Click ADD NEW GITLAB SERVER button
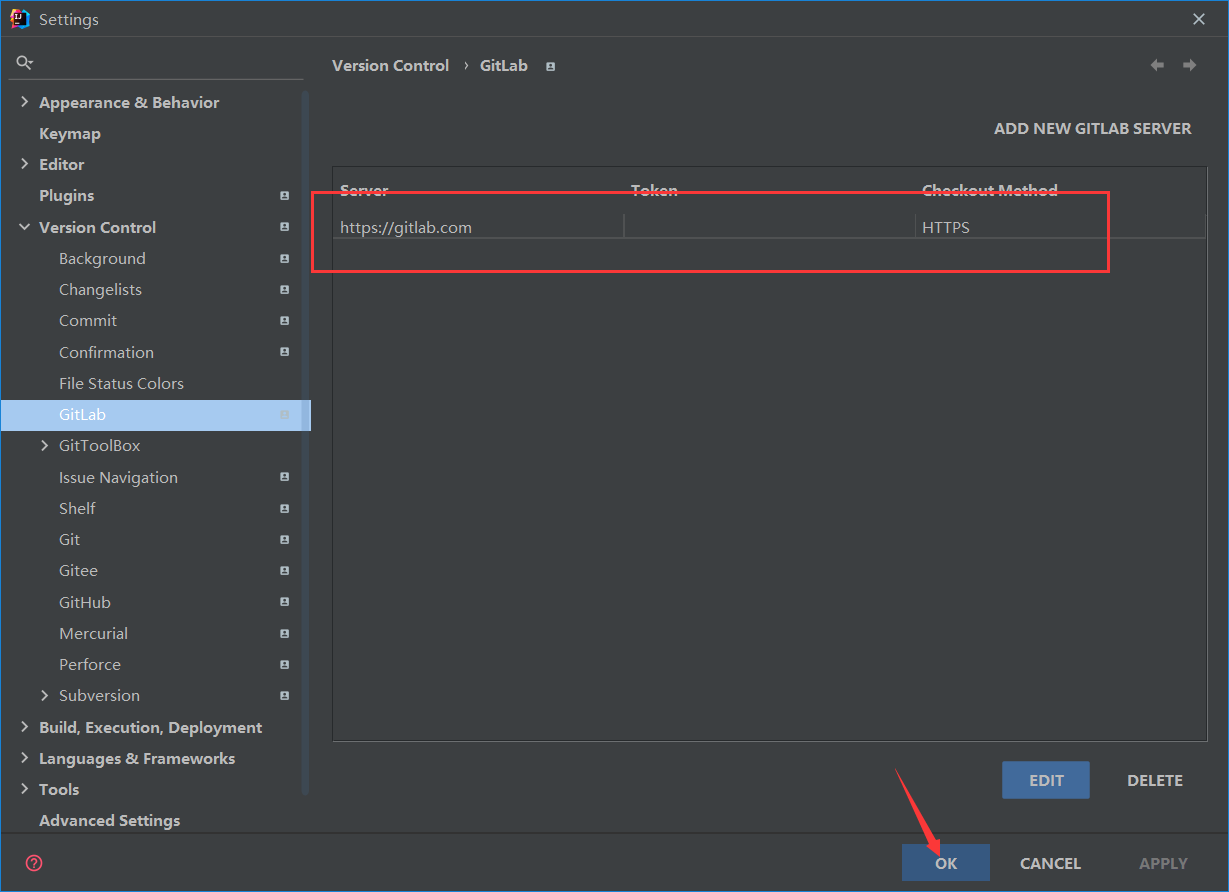1229x892 pixels. click(x=1093, y=129)
